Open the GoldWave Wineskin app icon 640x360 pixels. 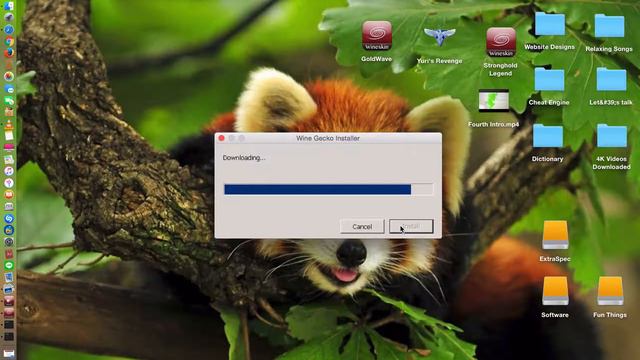(x=377, y=36)
